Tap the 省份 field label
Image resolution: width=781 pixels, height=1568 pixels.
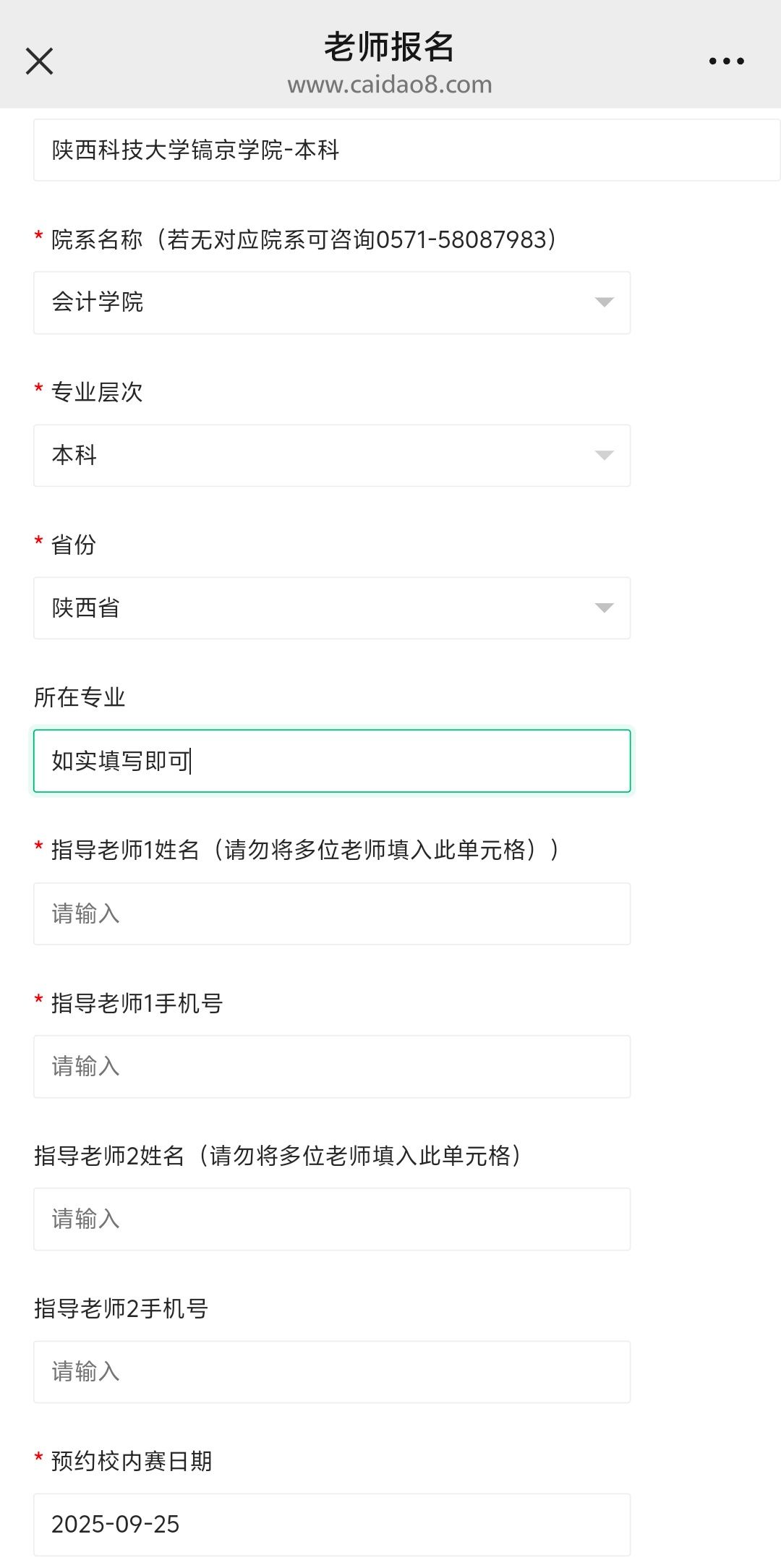74,545
